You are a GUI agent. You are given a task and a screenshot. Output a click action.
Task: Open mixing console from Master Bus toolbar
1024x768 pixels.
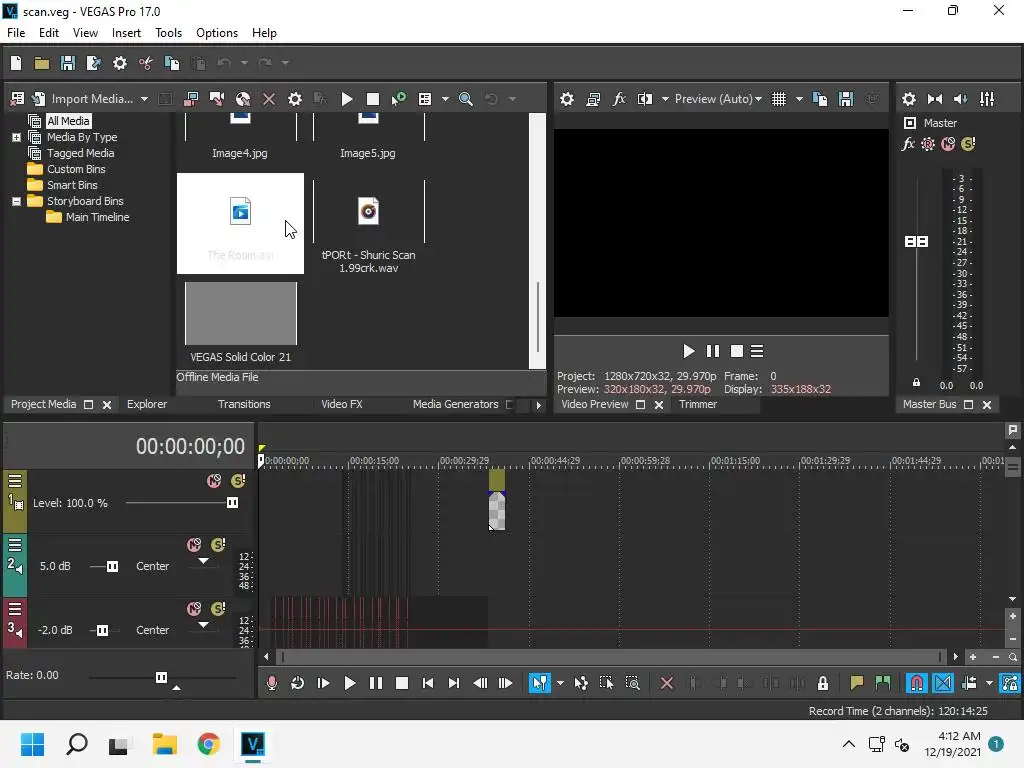(987, 99)
